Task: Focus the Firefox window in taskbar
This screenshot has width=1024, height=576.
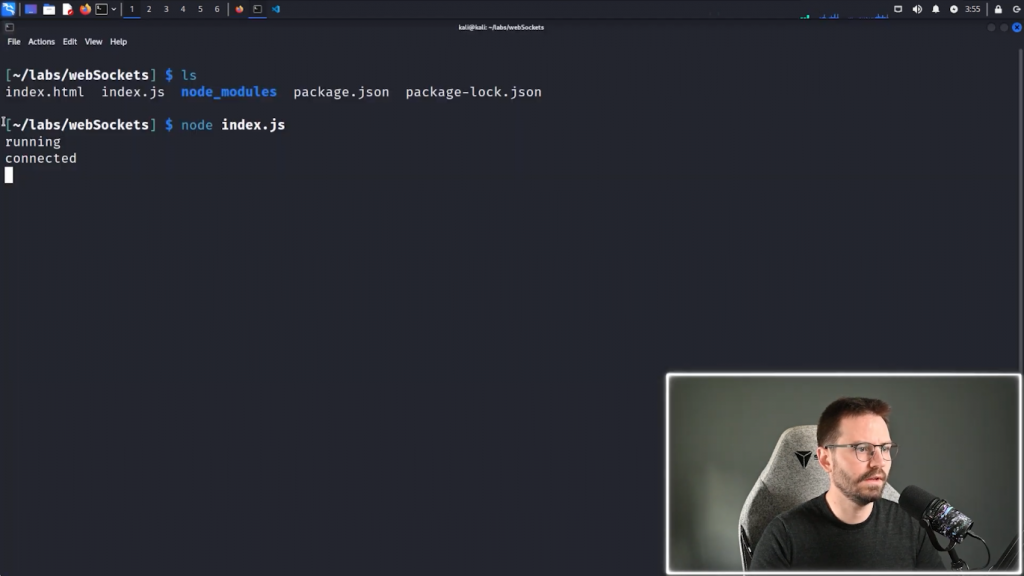Action: [240, 9]
